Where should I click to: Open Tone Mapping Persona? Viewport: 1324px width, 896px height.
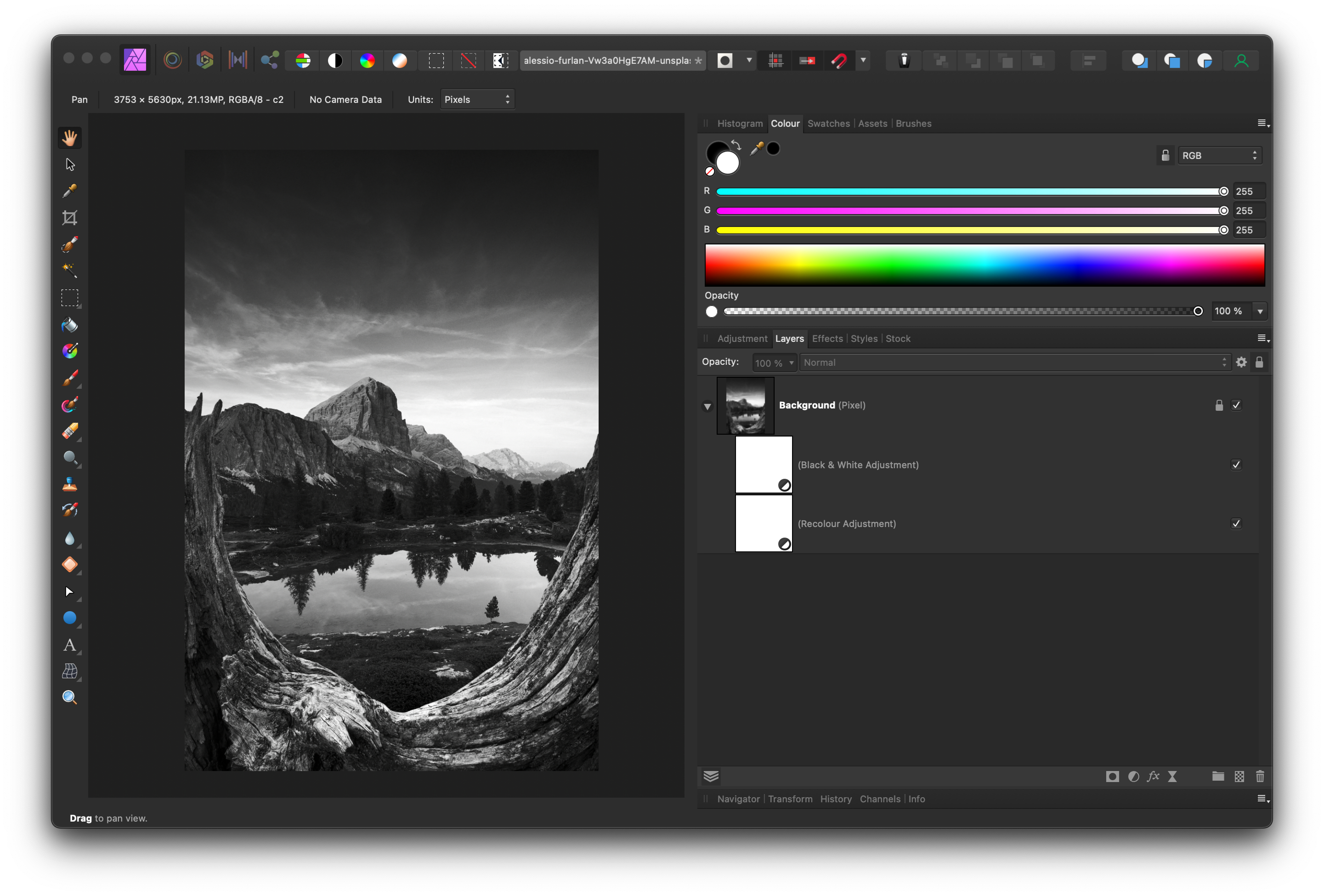point(238,60)
